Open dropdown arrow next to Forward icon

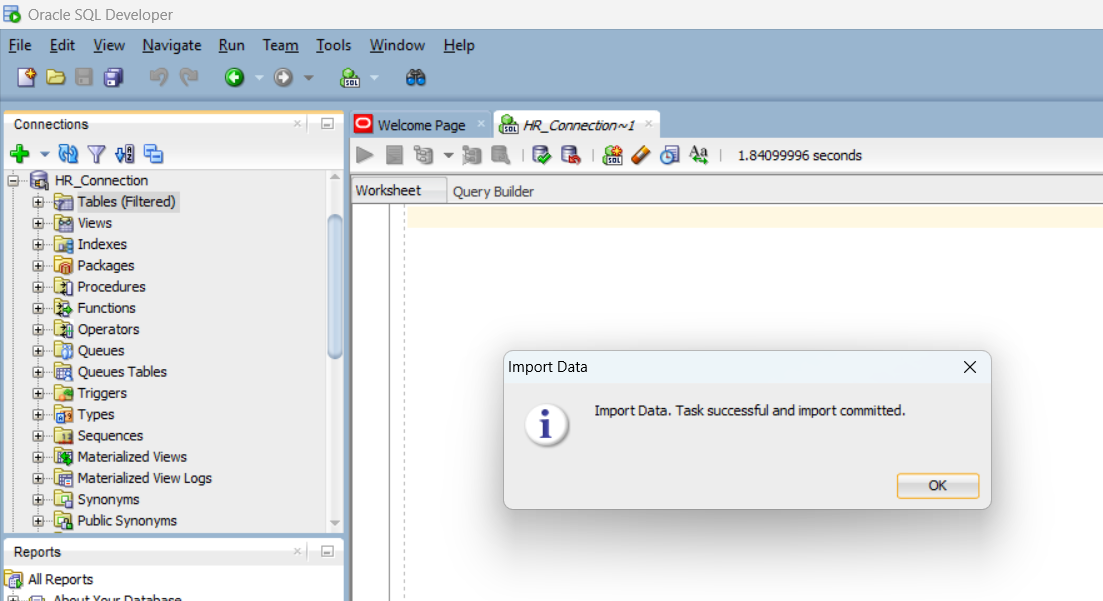click(x=308, y=77)
